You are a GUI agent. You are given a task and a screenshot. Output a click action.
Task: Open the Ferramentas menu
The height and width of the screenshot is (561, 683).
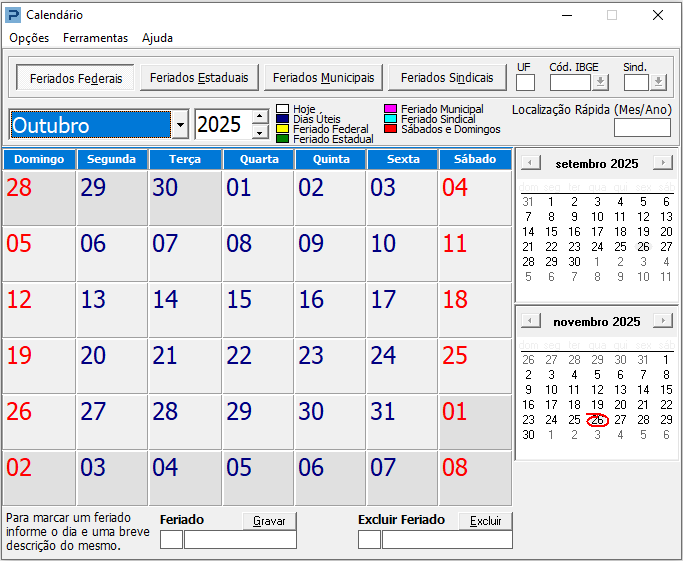[95, 38]
